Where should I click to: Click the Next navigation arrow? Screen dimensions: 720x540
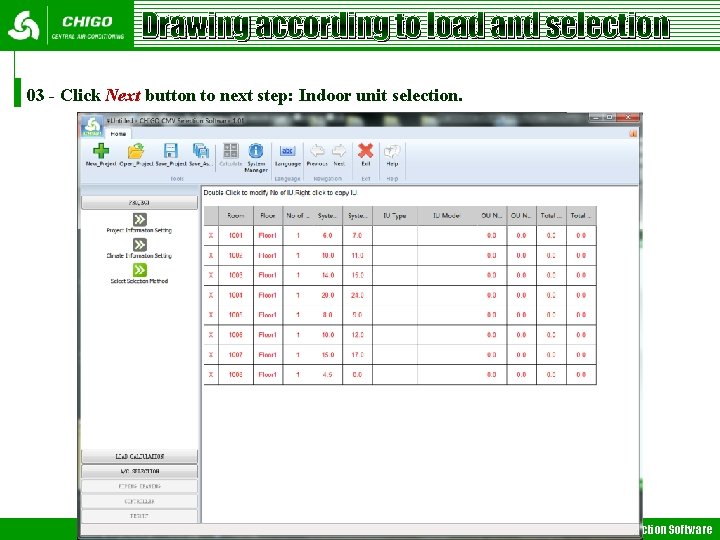[x=339, y=151]
